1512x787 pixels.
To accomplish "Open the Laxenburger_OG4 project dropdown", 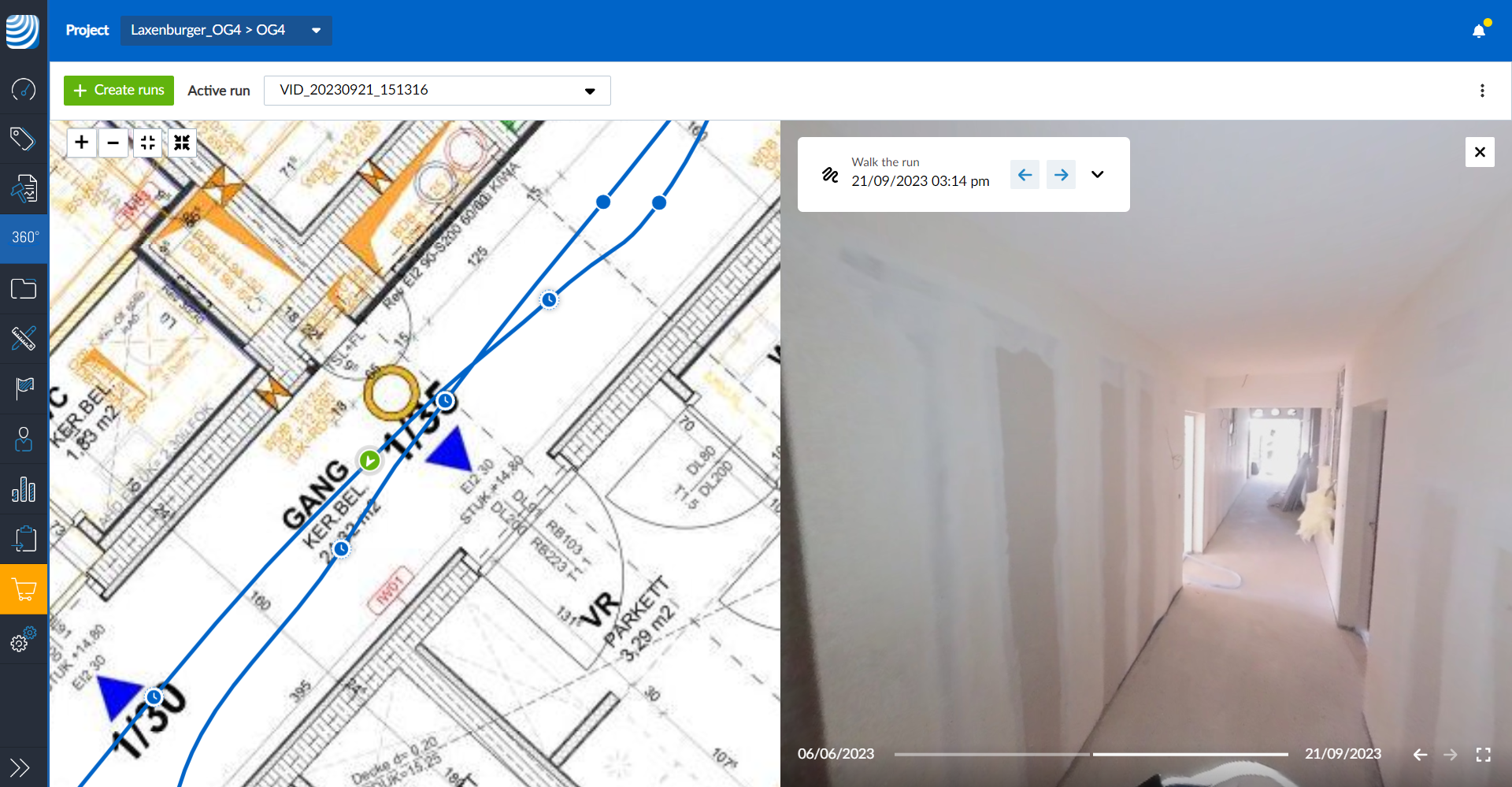I will [226, 30].
